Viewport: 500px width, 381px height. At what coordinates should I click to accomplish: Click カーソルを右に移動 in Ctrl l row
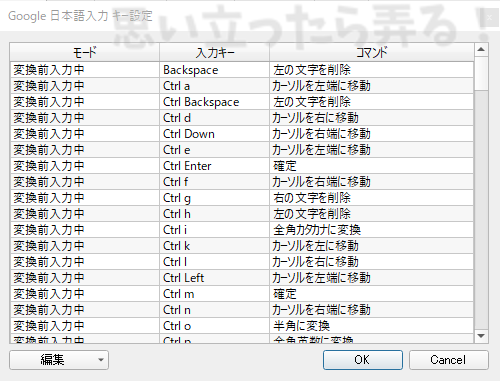[x=372, y=262]
